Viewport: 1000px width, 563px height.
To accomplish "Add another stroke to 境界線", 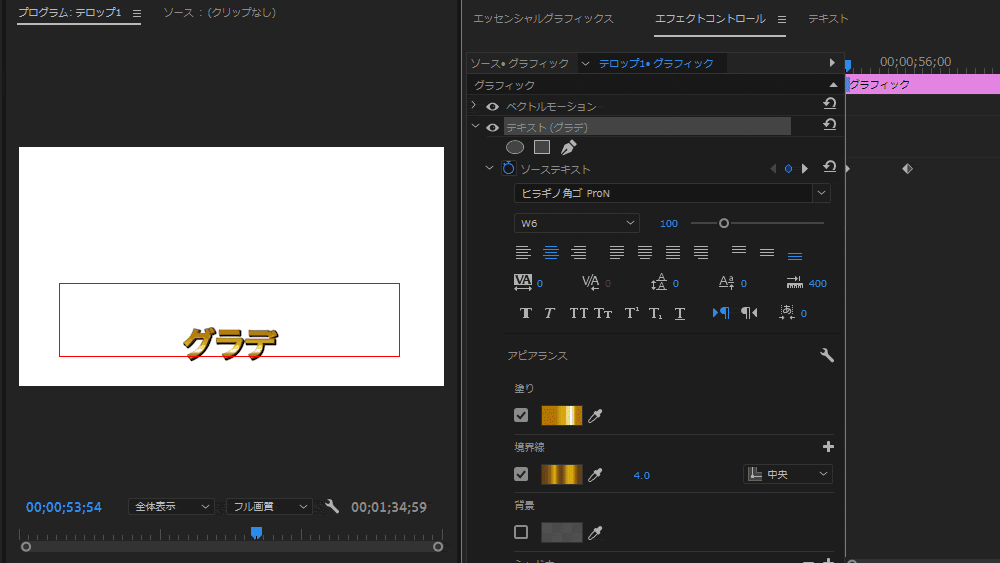I will (828, 447).
